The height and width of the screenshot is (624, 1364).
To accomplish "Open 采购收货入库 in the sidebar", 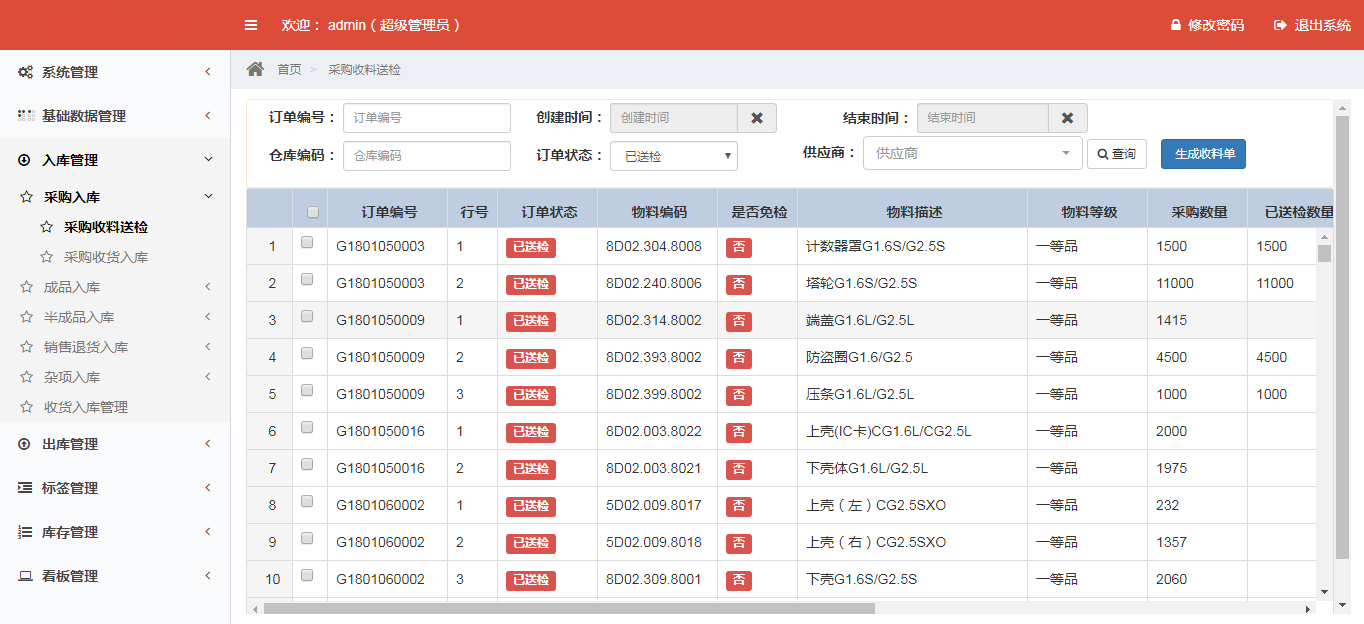I will pyautogui.click(x=105, y=257).
